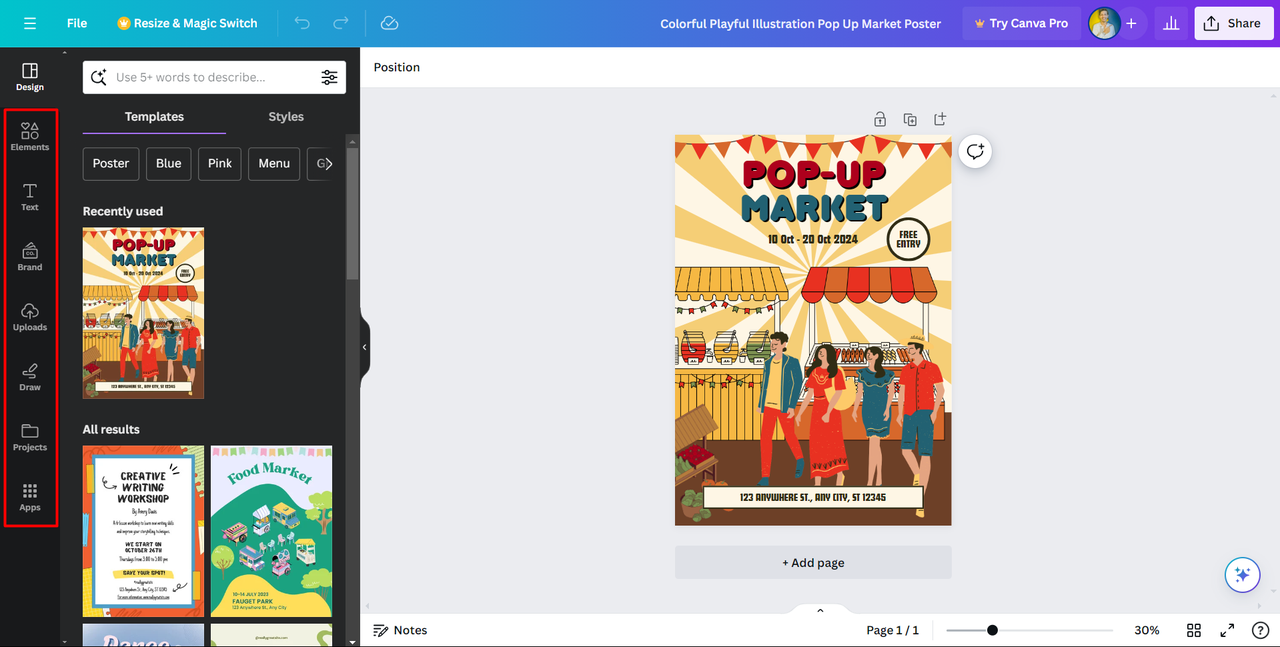The width and height of the screenshot is (1280, 647).
Task: Select the MARKET heading on poster
Action: point(814,208)
